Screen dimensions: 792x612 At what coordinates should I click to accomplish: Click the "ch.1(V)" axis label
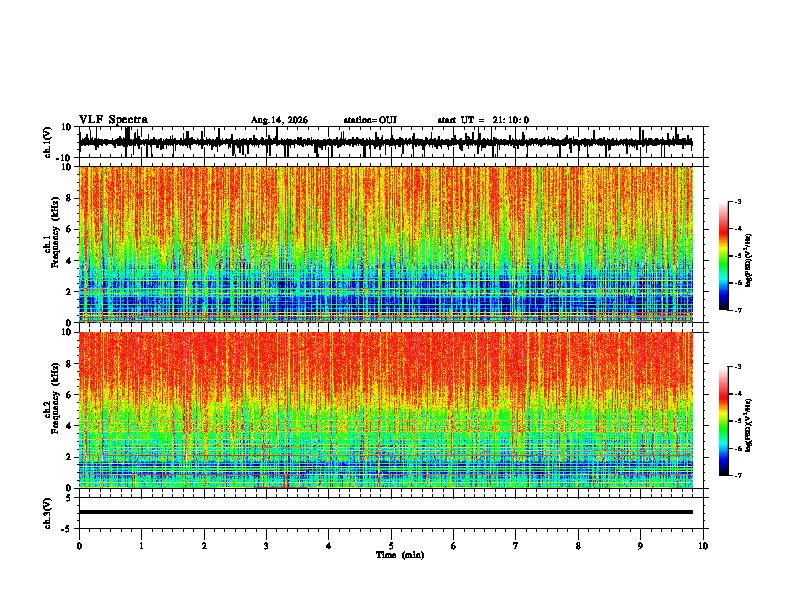click(48, 142)
